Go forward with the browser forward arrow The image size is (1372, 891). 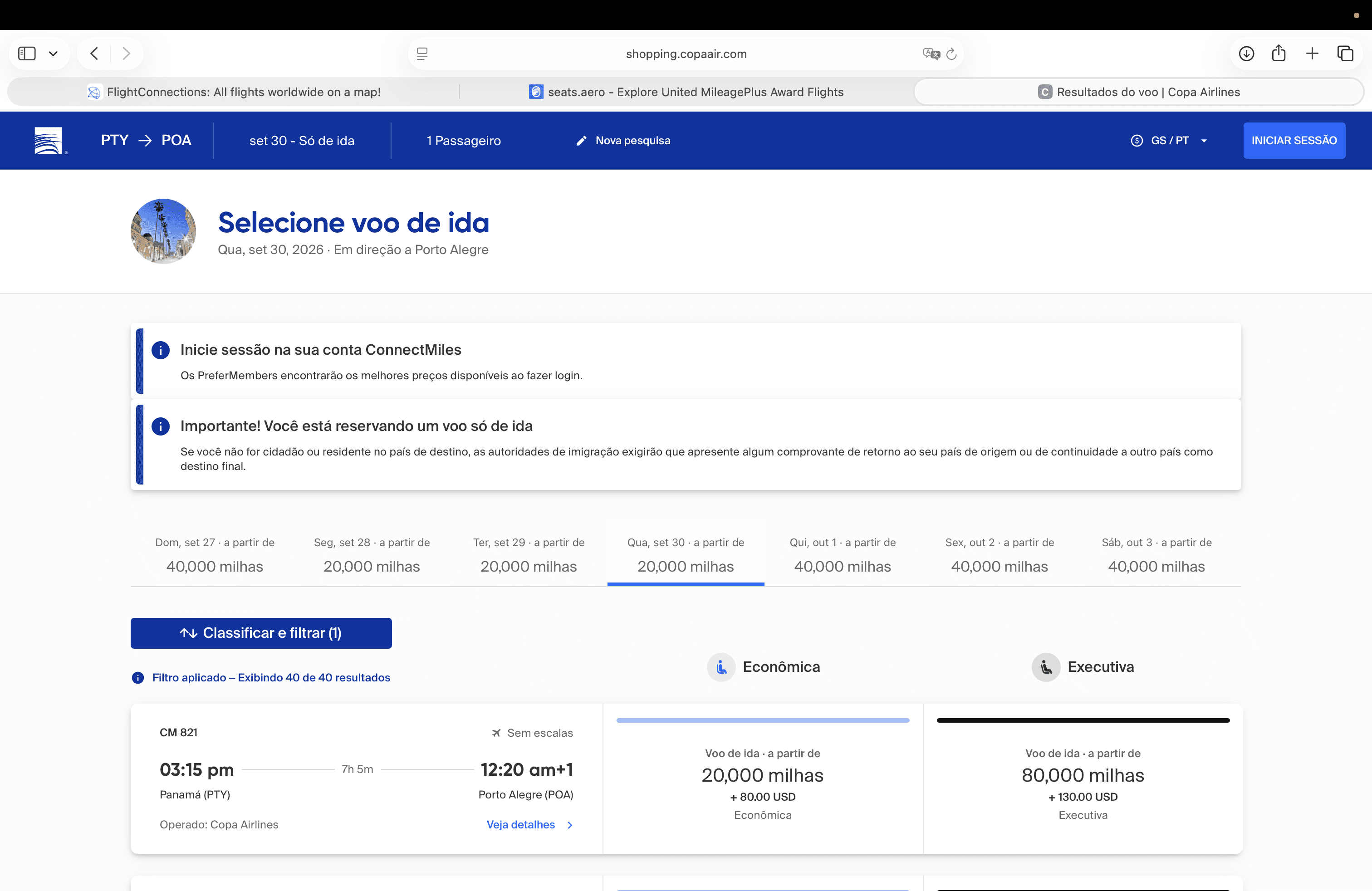(126, 54)
